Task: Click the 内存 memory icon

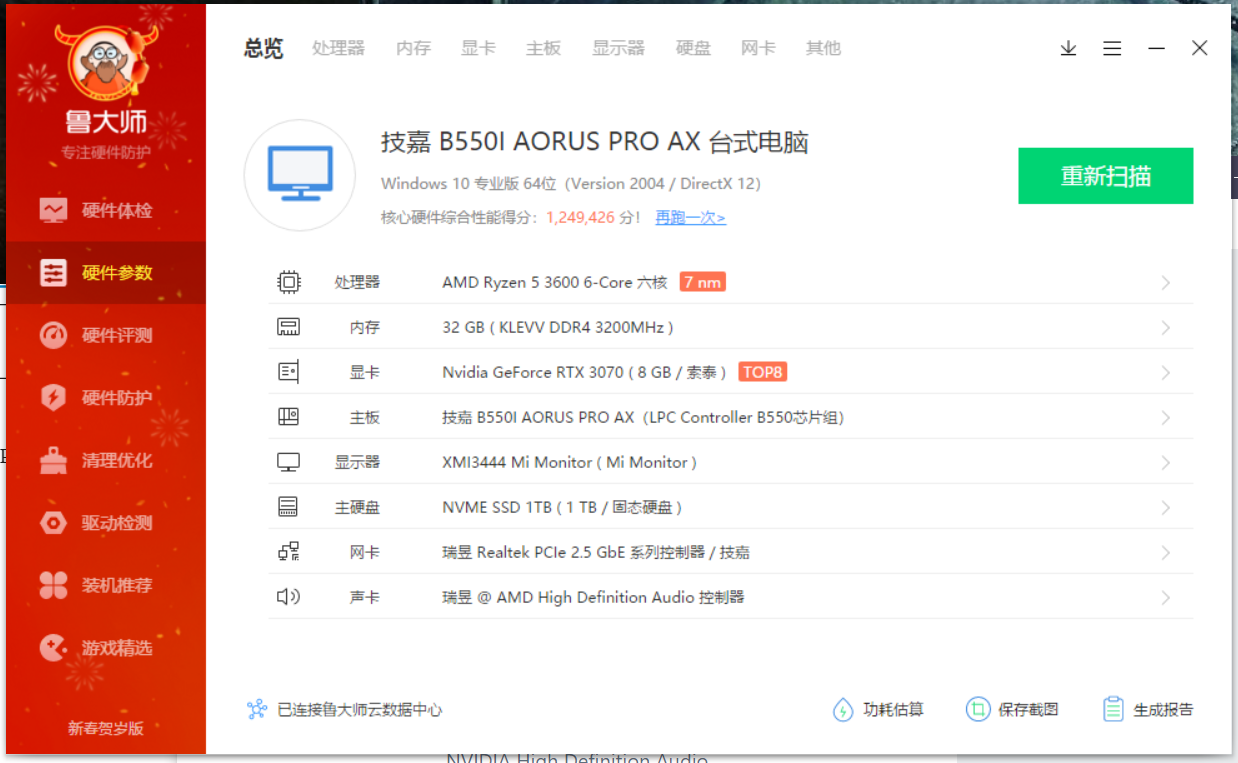Action: pos(288,327)
